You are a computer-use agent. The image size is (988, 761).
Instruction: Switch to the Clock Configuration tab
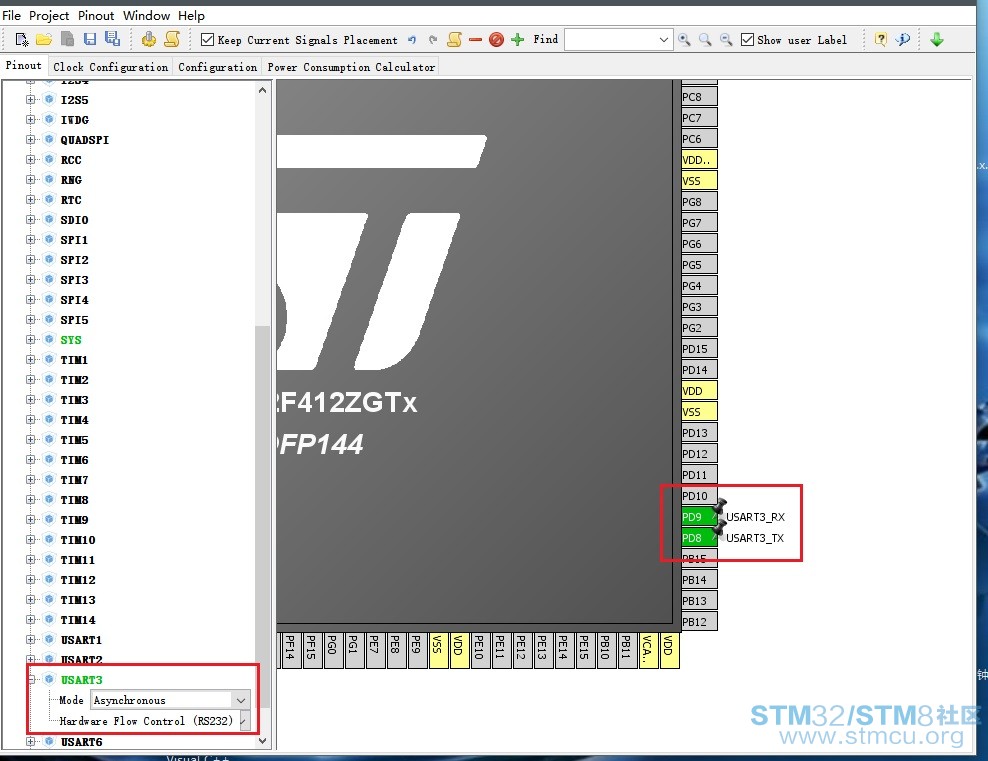[110, 67]
